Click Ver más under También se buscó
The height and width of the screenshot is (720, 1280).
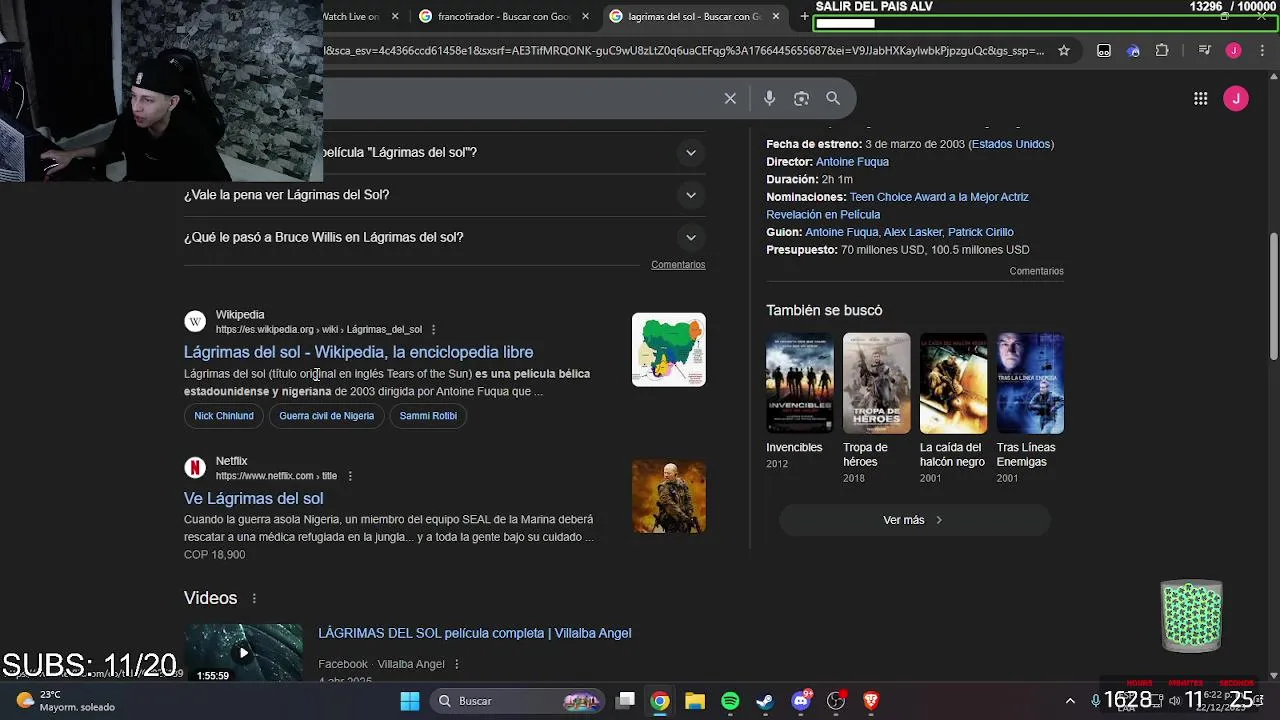915,520
